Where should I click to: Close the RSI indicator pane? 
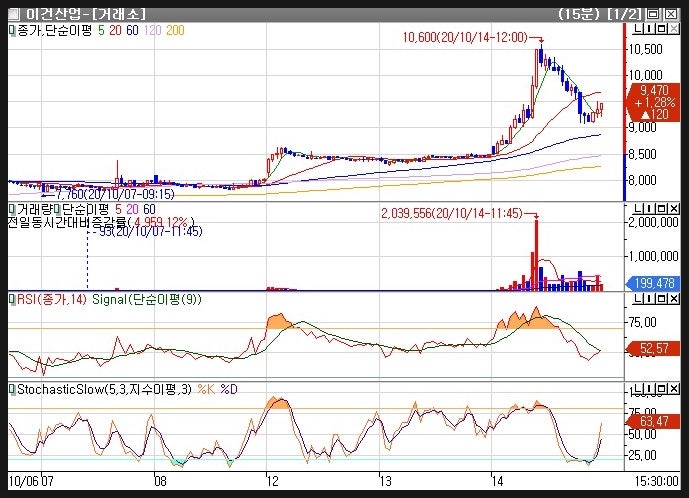coord(674,299)
